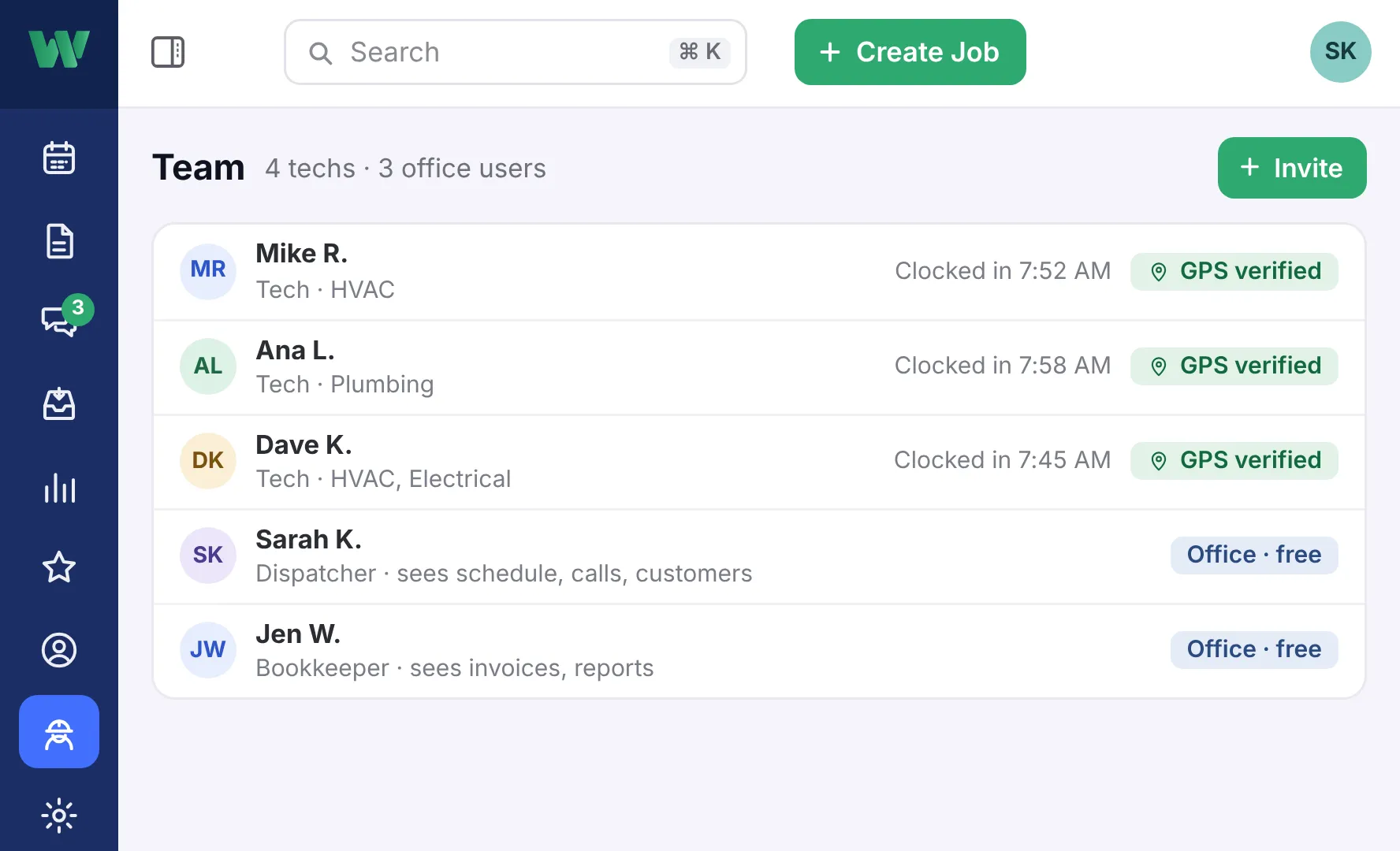Click the JW avatar for Jen W.
The height and width of the screenshot is (851, 1400).
coord(208,650)
